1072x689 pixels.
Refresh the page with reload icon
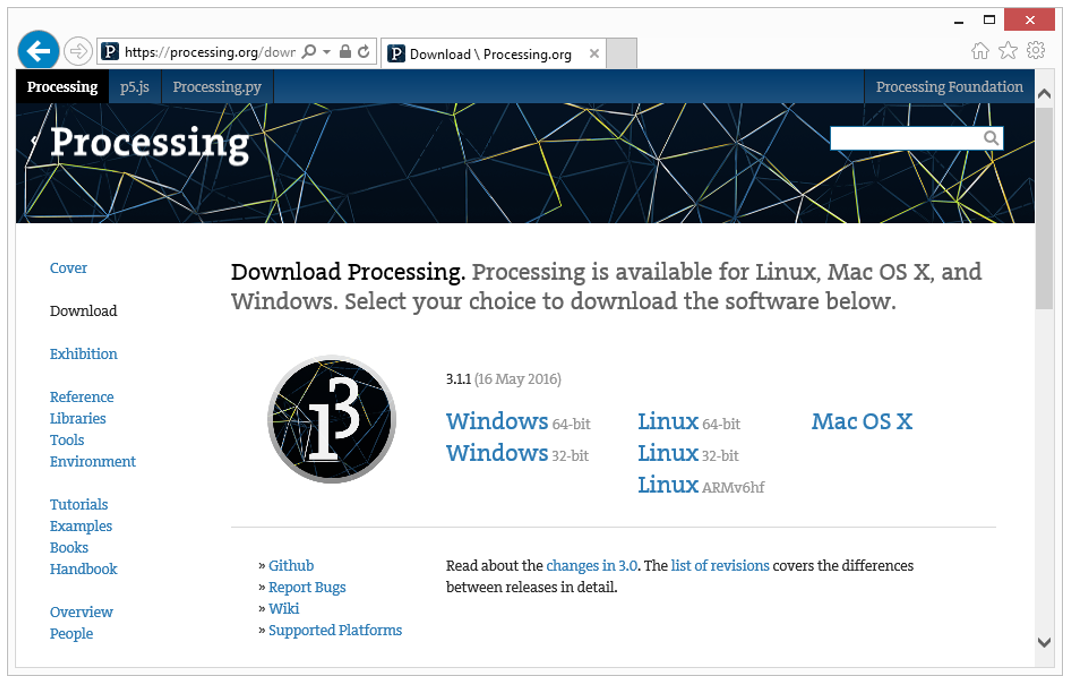[364, 51]
